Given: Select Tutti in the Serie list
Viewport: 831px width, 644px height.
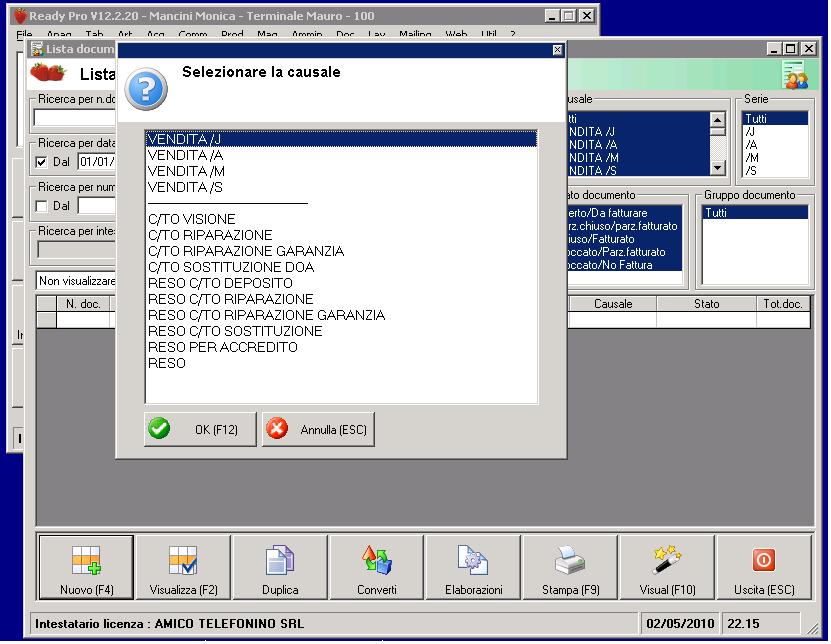Looking at the screenshot, I should click(x=775, y=119).
